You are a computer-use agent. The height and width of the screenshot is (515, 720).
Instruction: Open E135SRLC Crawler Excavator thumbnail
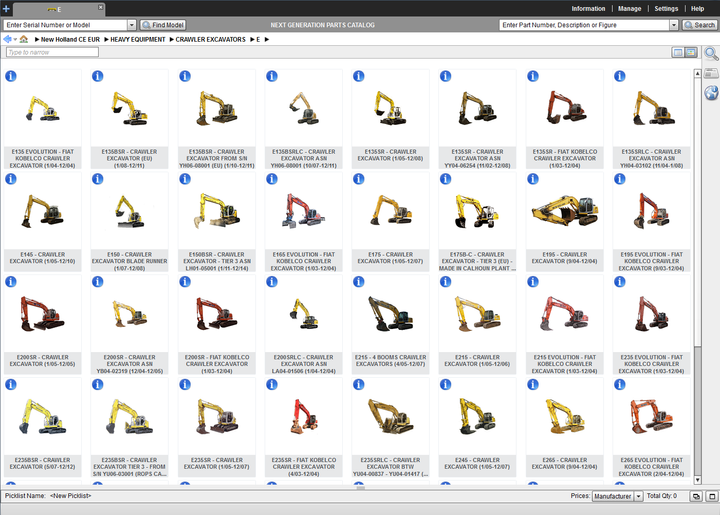(652, 108)
